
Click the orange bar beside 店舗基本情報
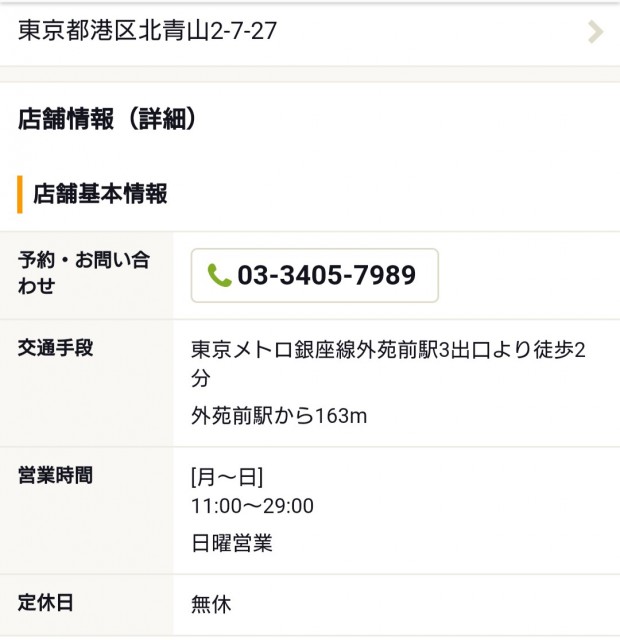coord(20,194)
